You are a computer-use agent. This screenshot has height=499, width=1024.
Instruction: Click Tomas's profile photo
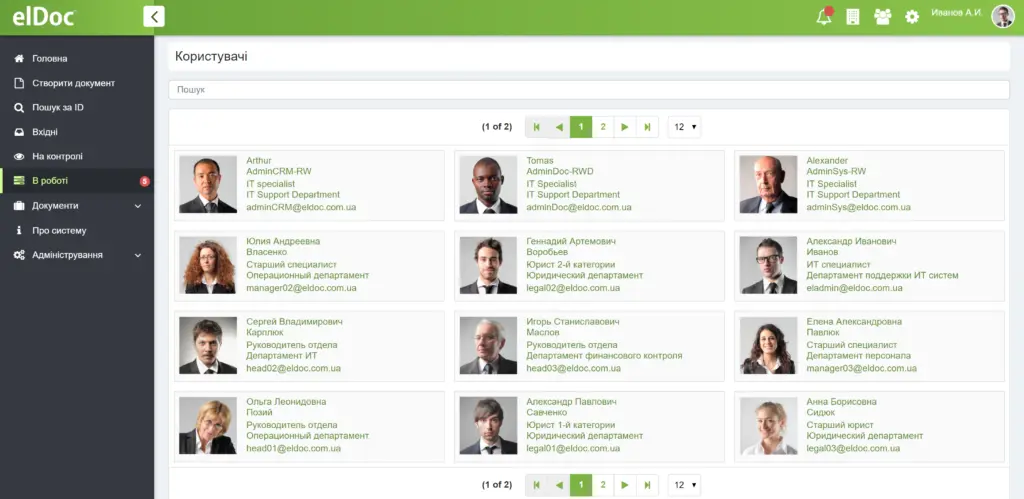click(488, 184)
